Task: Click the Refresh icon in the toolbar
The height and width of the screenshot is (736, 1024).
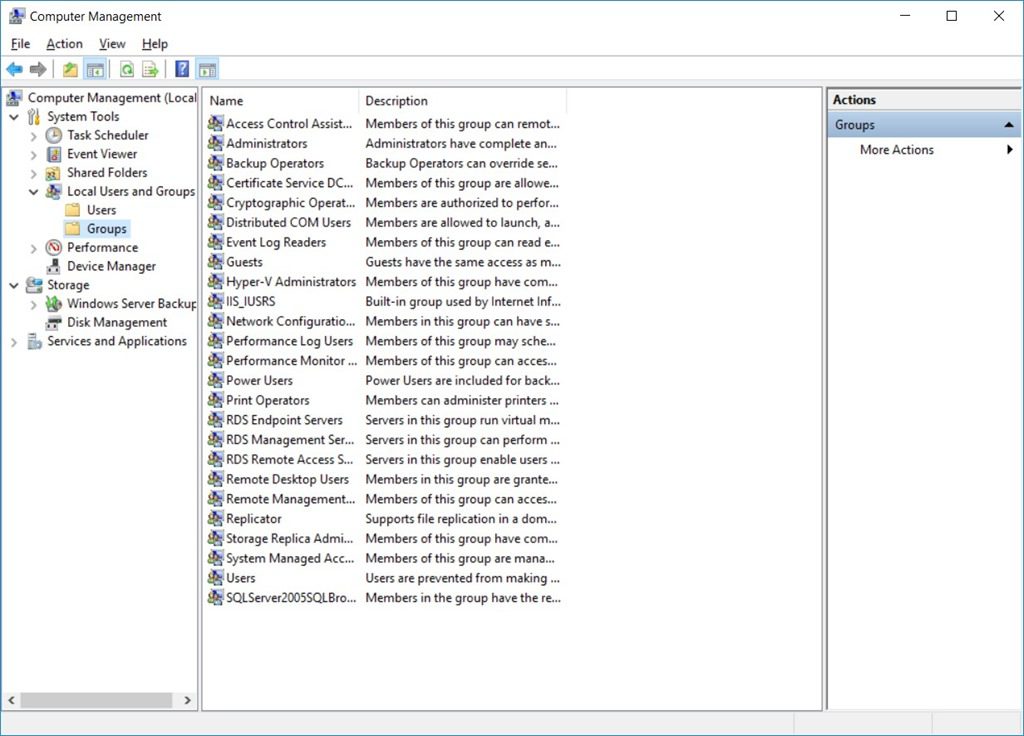Action: [x=126, y=69]
